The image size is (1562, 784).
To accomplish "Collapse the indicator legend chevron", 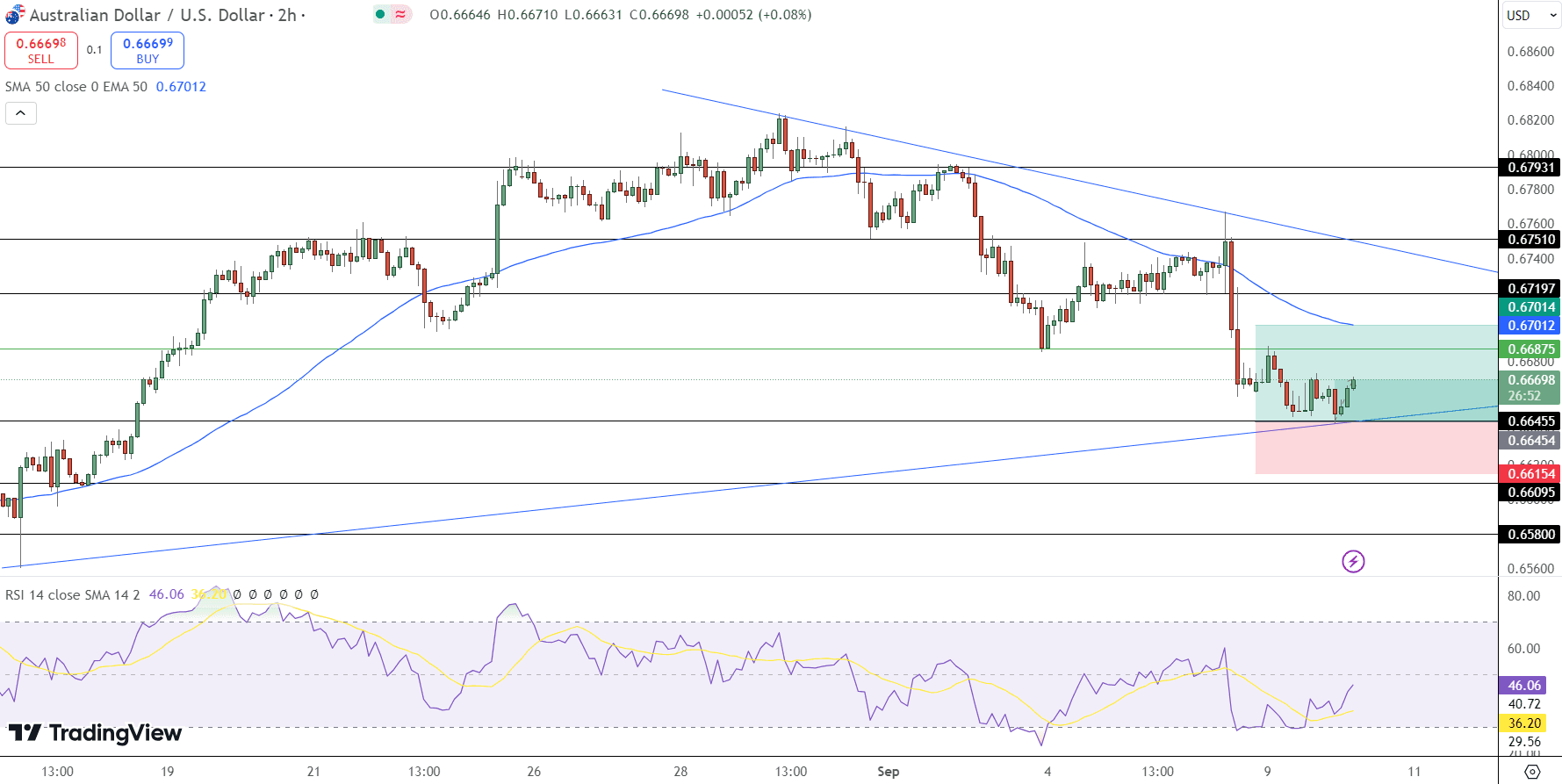I will tap(21, 113).
